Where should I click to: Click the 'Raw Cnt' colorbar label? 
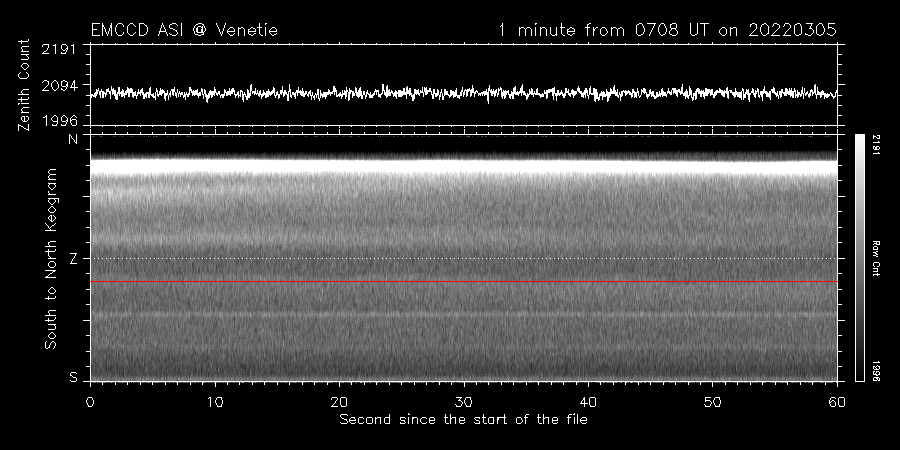point(876,258)
